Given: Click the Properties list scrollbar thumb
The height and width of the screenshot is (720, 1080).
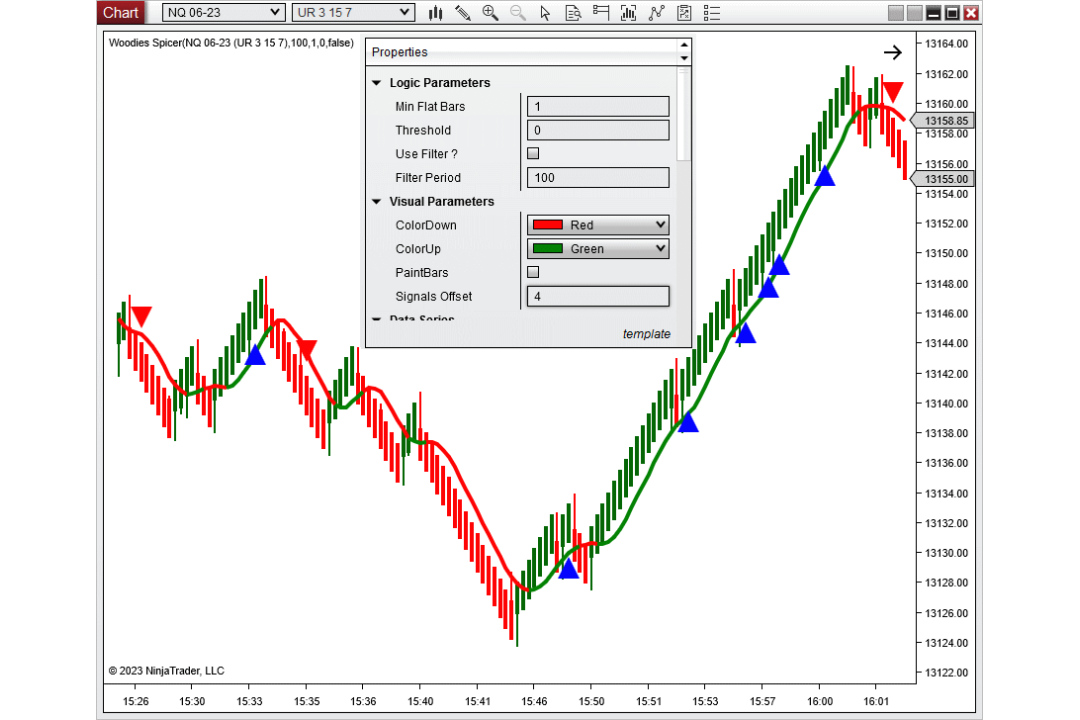Looking at the screenshot, I should [683, 114].
